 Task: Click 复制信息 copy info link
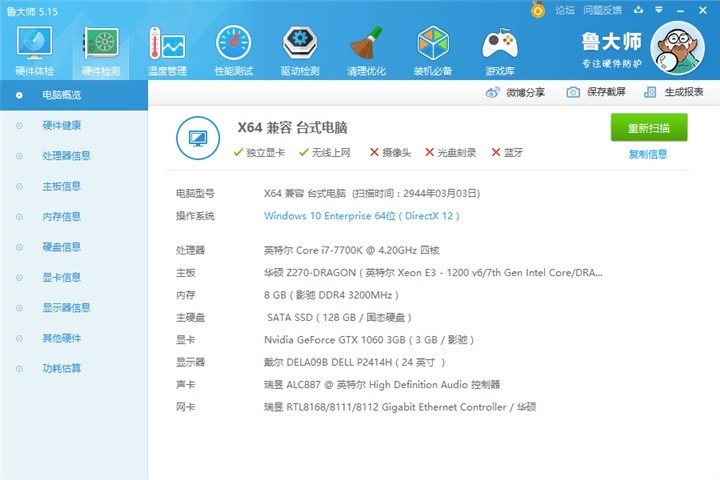(x=648, y=154)
